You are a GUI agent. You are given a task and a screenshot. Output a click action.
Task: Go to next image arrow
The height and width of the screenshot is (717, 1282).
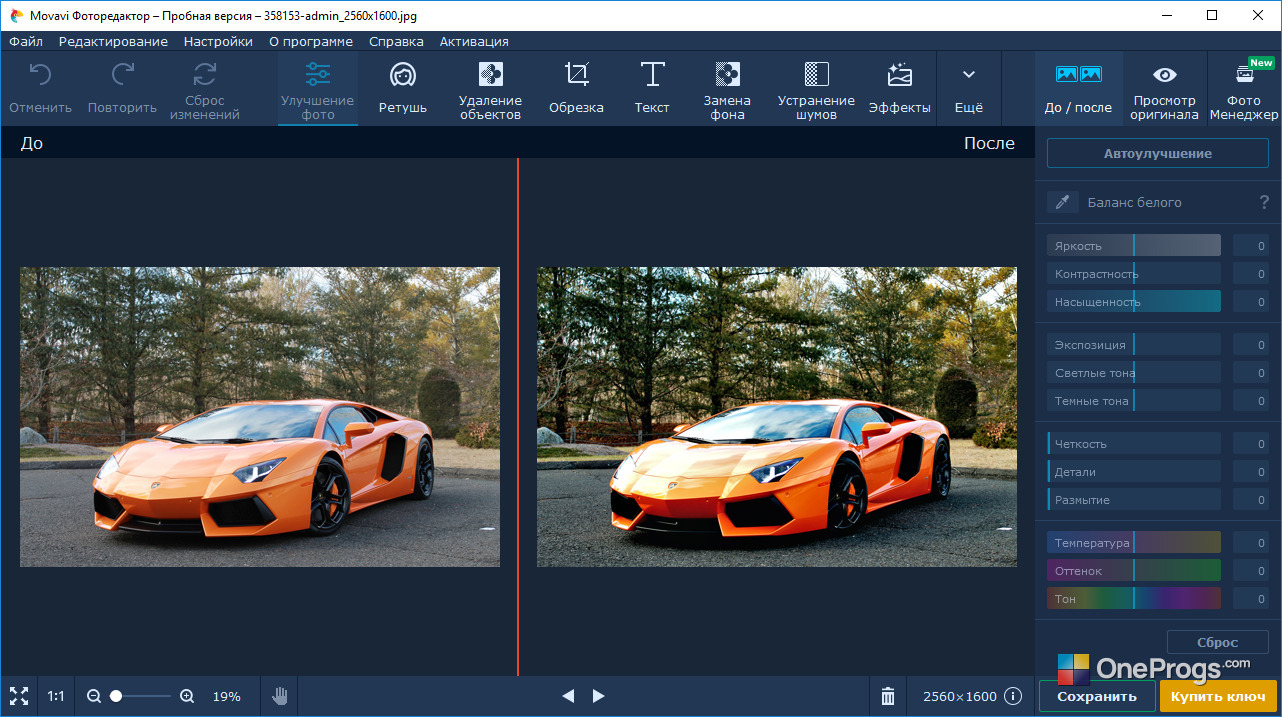pyautogui.click(x=599, y=696)
